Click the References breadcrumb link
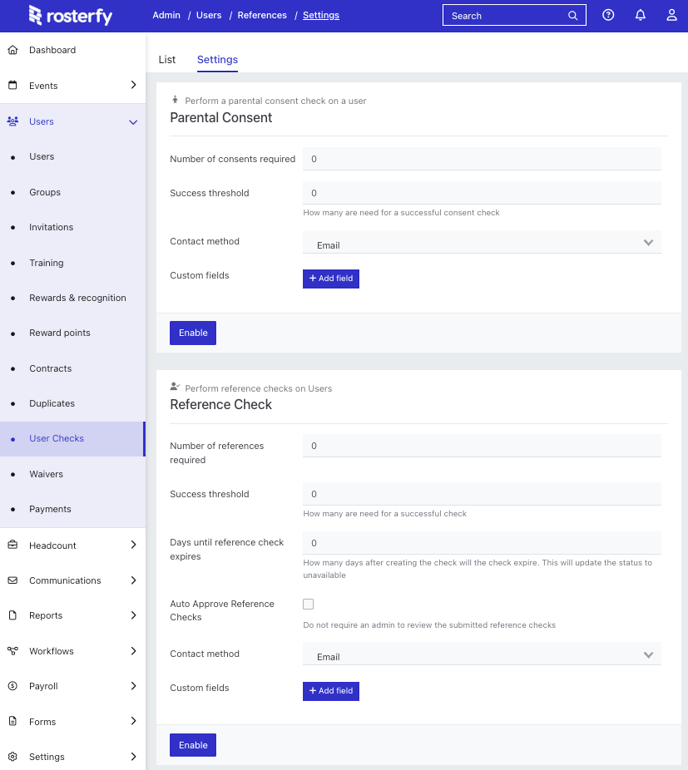Screen dimensions: 688x770 point(262,15)
